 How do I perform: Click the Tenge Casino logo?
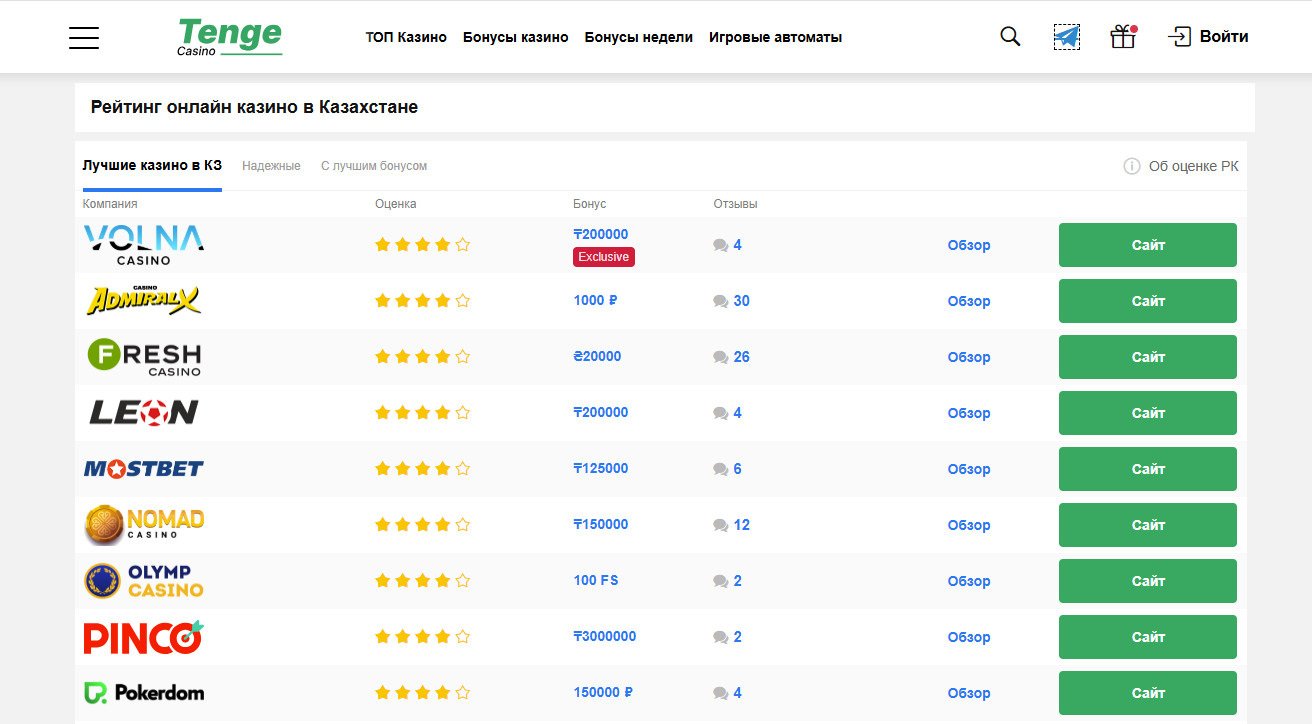click(230, 37)
